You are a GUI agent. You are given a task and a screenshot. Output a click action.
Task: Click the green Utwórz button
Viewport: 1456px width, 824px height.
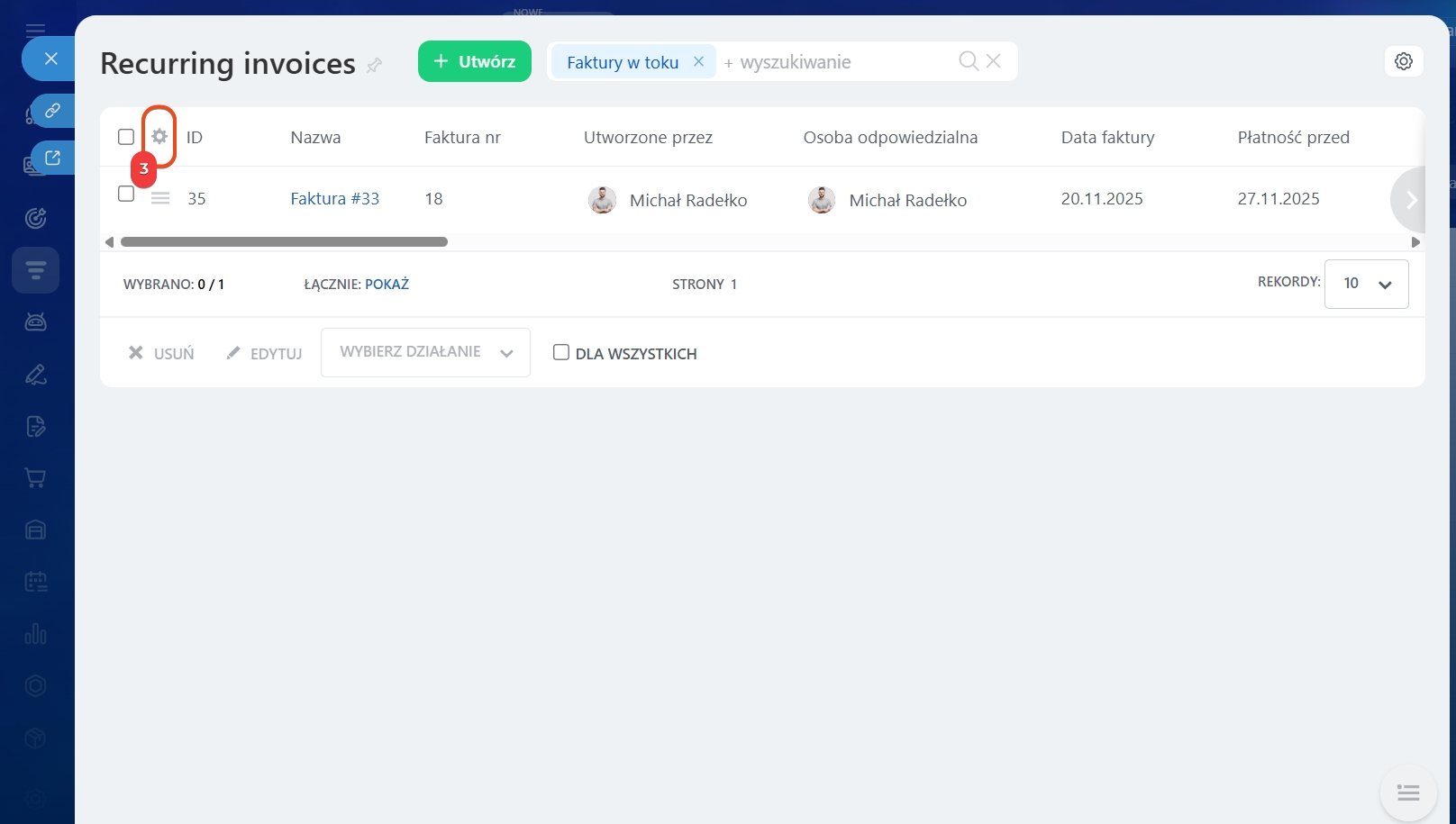[x=475, y=61]
